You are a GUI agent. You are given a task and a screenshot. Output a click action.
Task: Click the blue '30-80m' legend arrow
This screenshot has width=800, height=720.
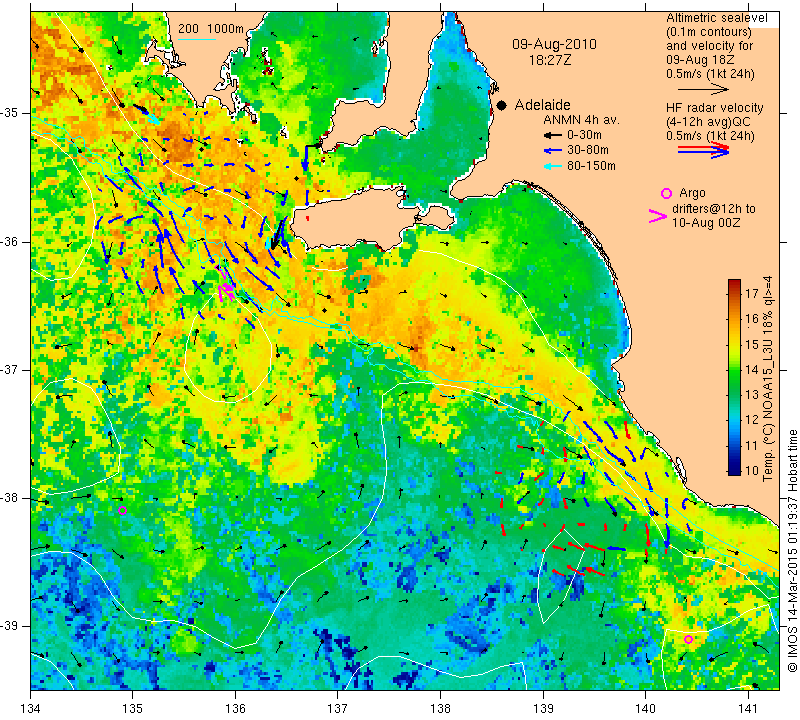point(553,151)
